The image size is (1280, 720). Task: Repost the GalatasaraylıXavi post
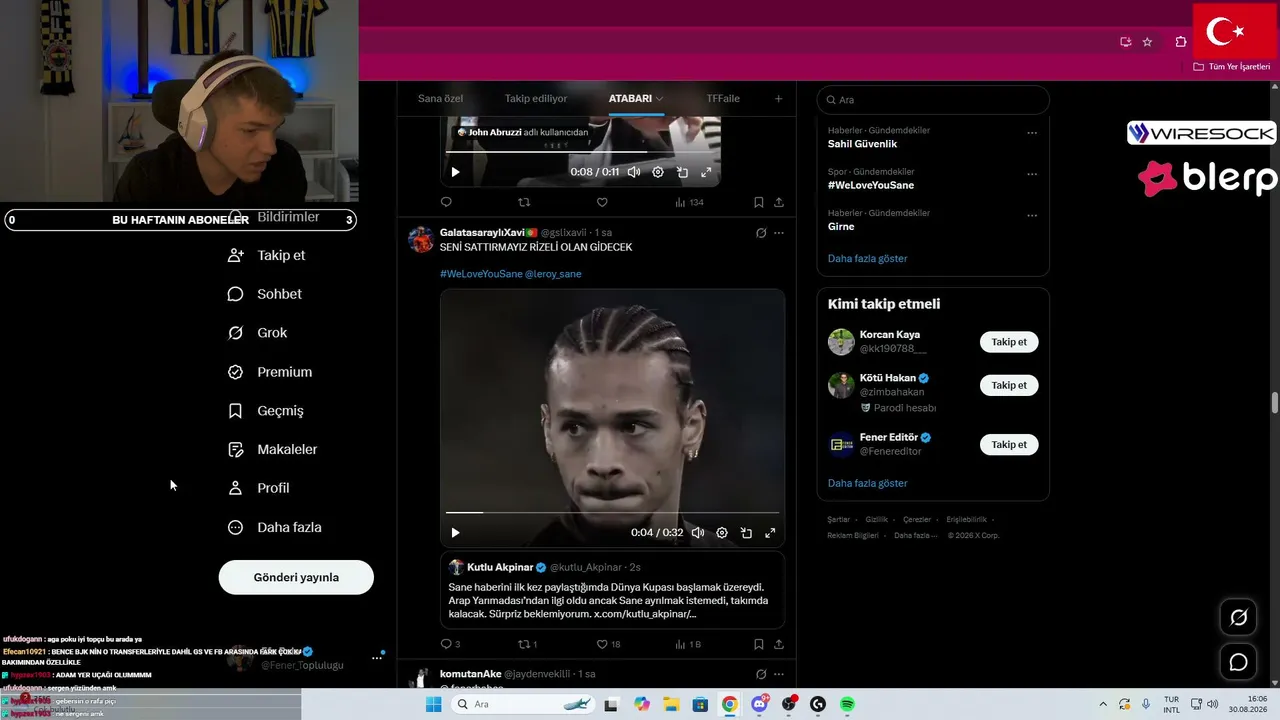[523, 645]
